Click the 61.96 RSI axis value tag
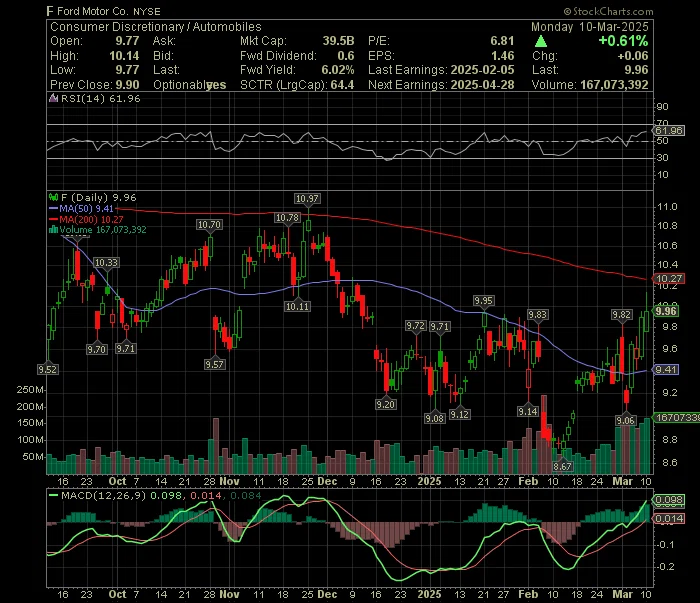 pyautogui.click(x=668, y=131)
